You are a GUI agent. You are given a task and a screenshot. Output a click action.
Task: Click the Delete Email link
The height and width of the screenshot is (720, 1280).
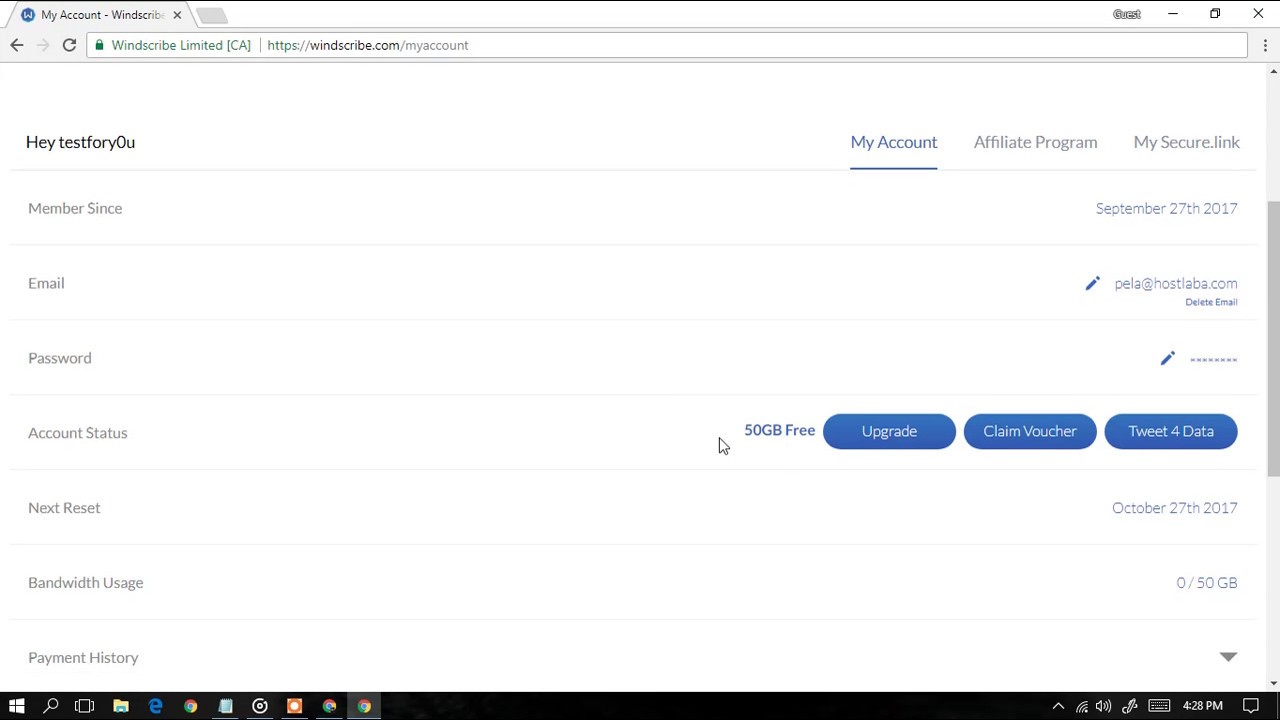tap(1211, 302)
